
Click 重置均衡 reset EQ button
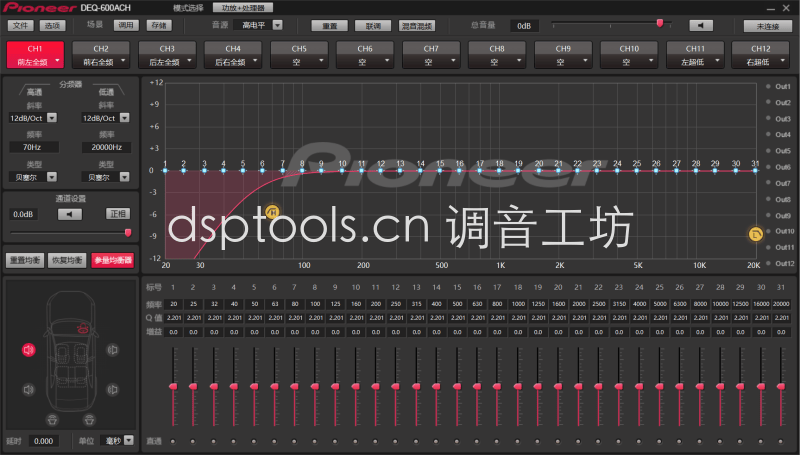[25, 260]
